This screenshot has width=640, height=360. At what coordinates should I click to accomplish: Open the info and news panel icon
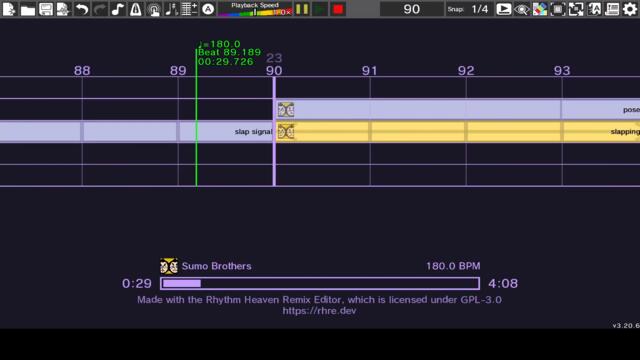point(612,9)
